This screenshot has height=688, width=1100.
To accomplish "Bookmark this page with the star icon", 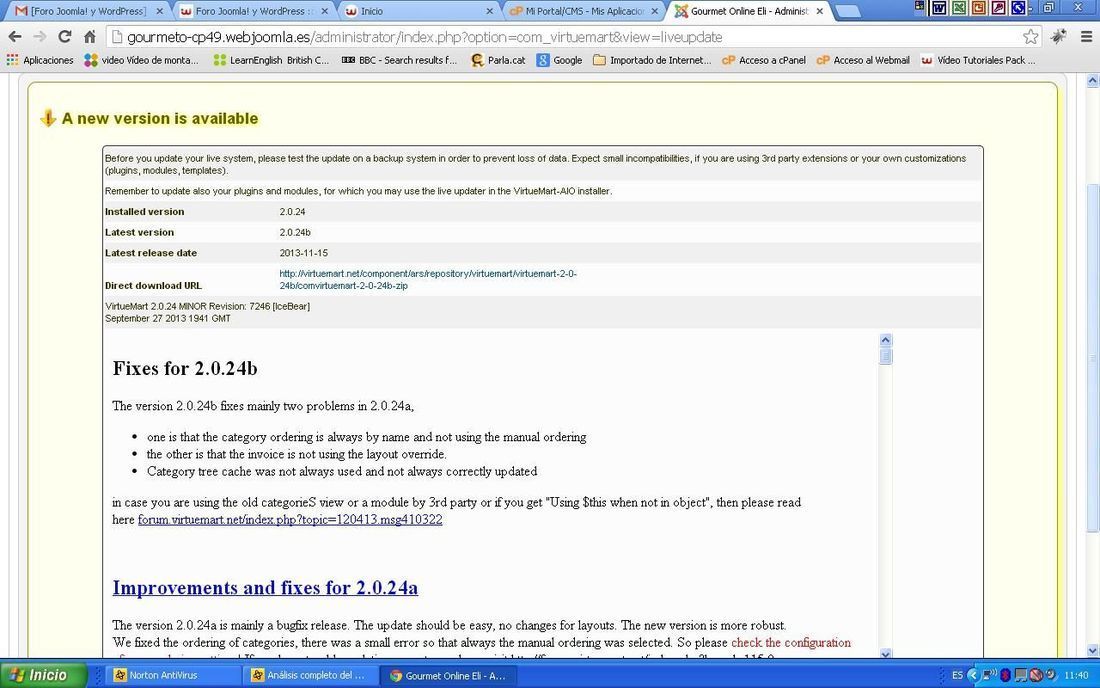I will coord(1030,36).
